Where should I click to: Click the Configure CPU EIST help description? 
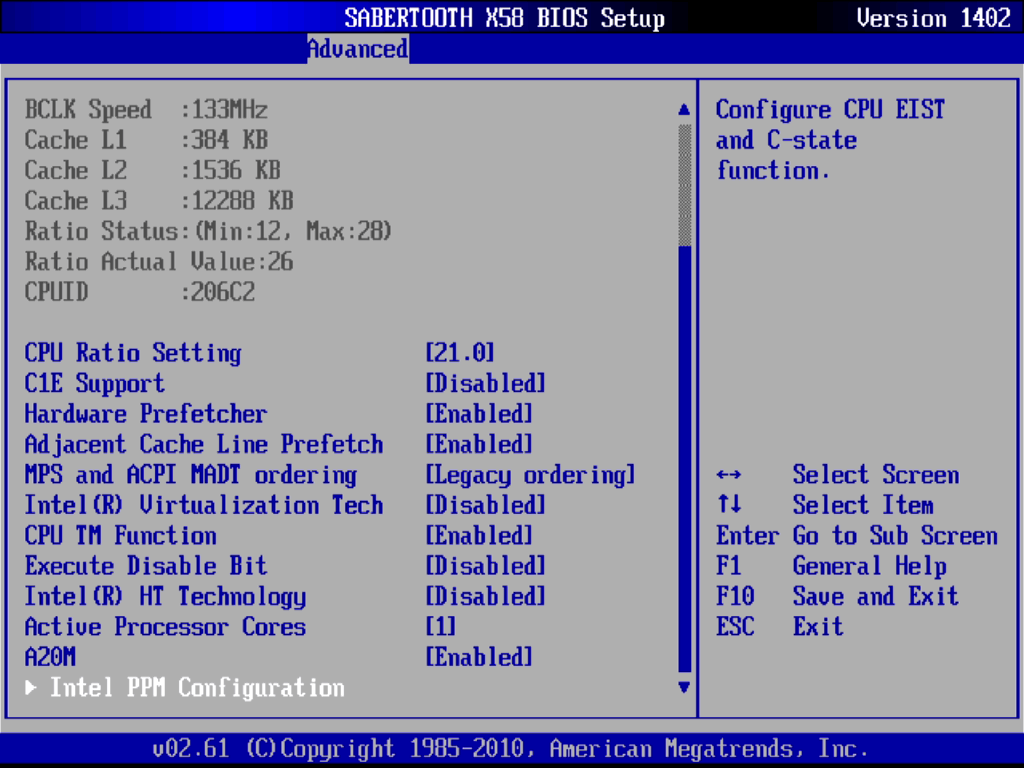(x=830, y=140)
